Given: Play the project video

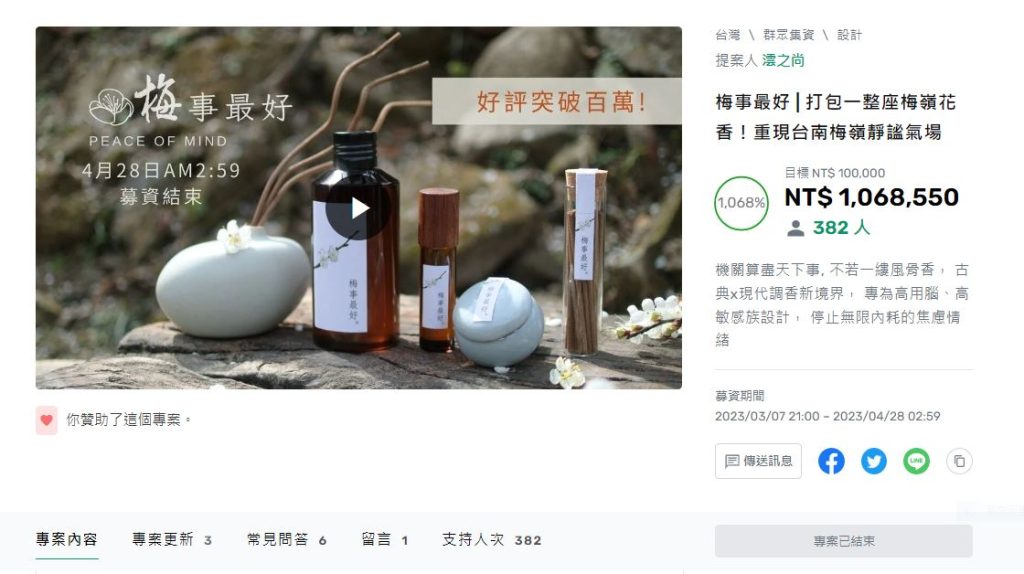Looking at the screenshot, I should pos(358,209).
